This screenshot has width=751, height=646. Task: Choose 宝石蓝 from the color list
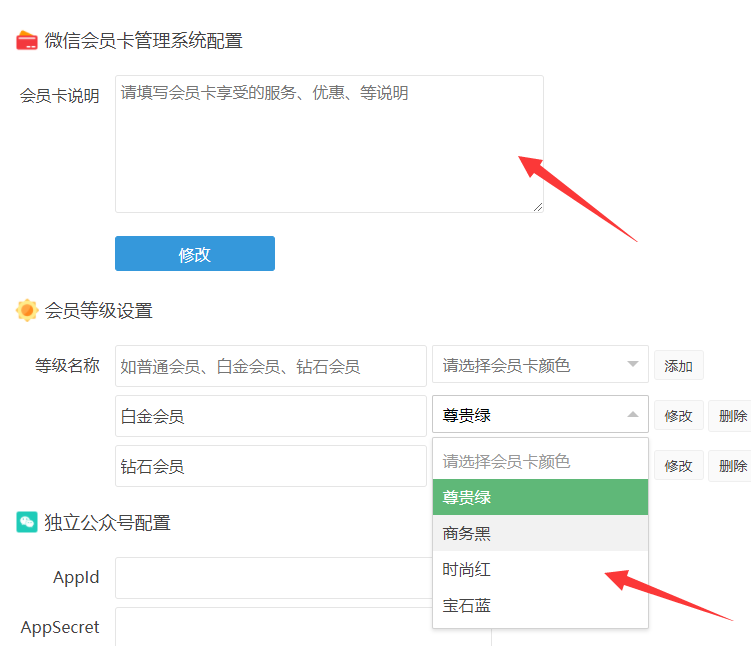540,605
